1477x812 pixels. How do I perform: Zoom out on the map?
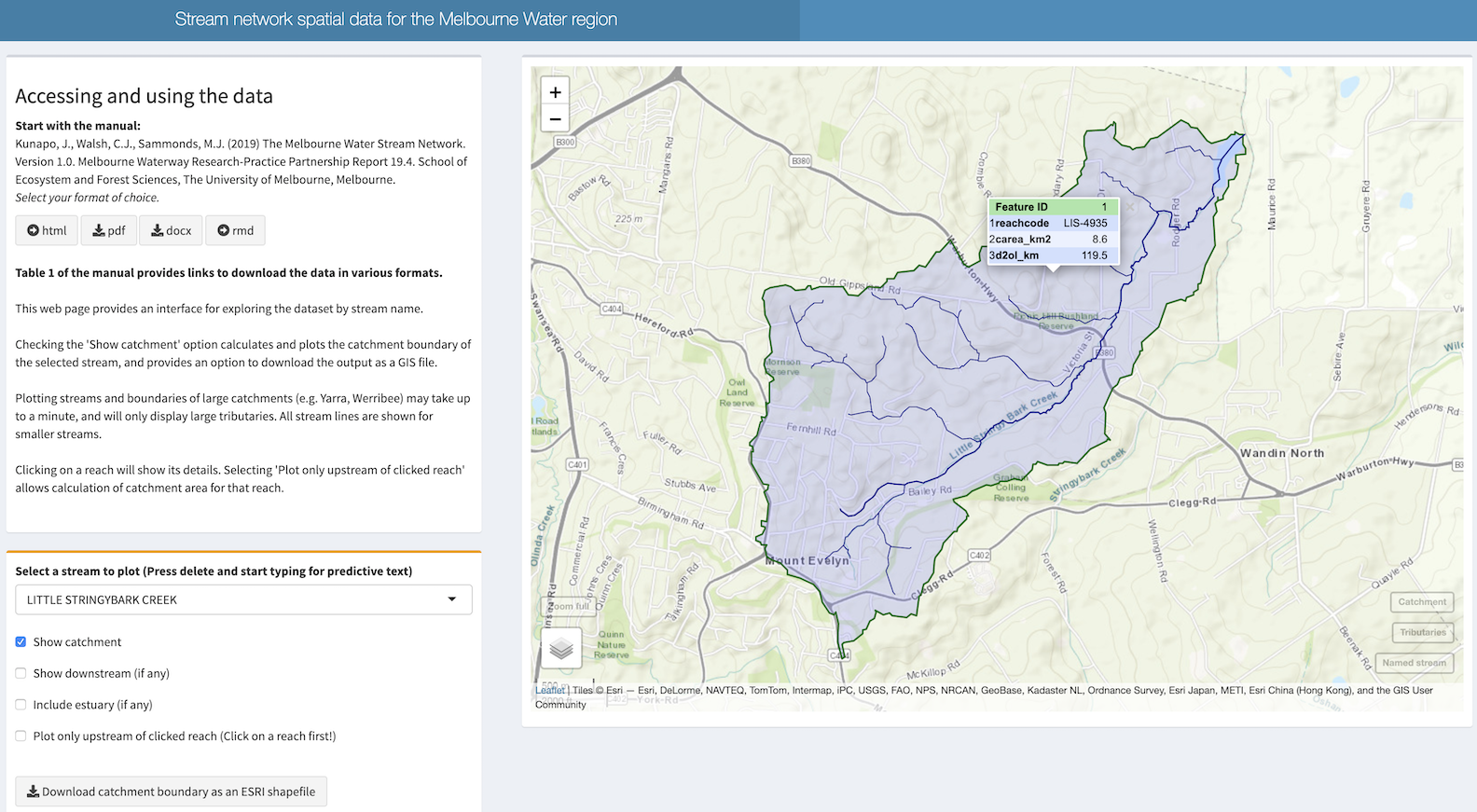tap(555, 119)
